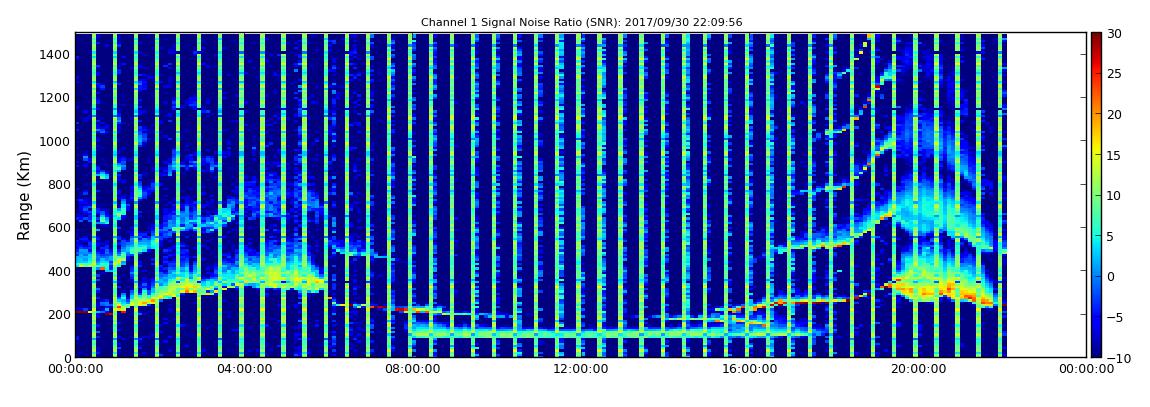Viewport: 1150px width, 407px height.
Task: Click the colorbar label 25
Action: (x=1116, y=74)
